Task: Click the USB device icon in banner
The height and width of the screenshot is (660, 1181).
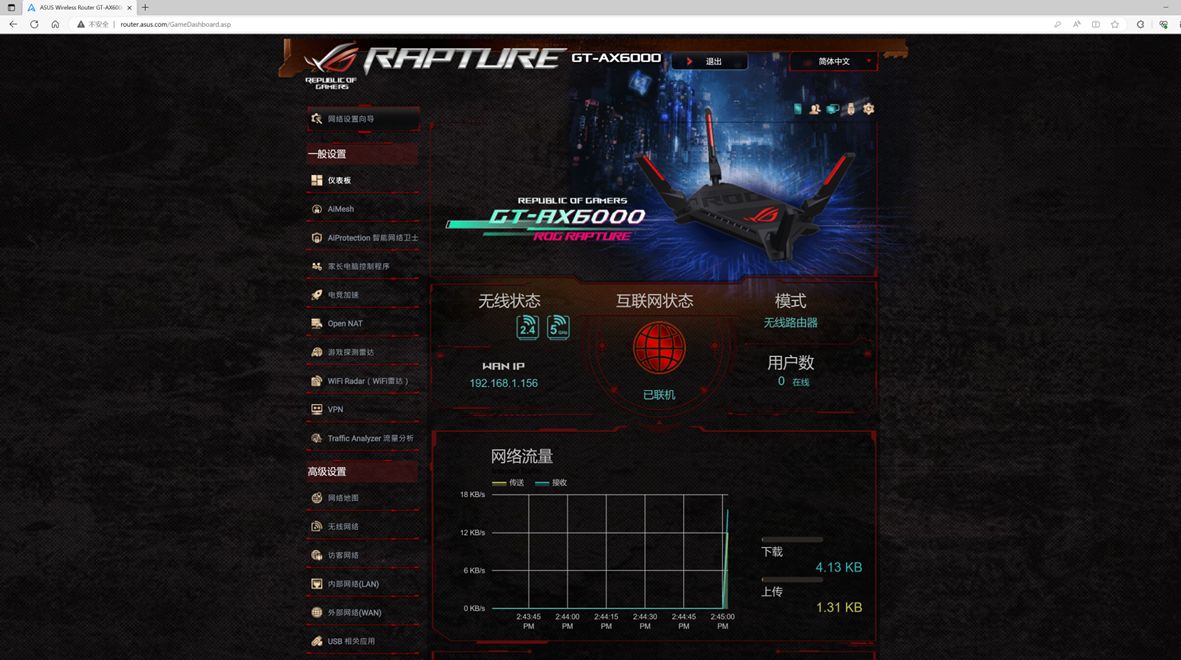Action: click(x=851, y=109)
